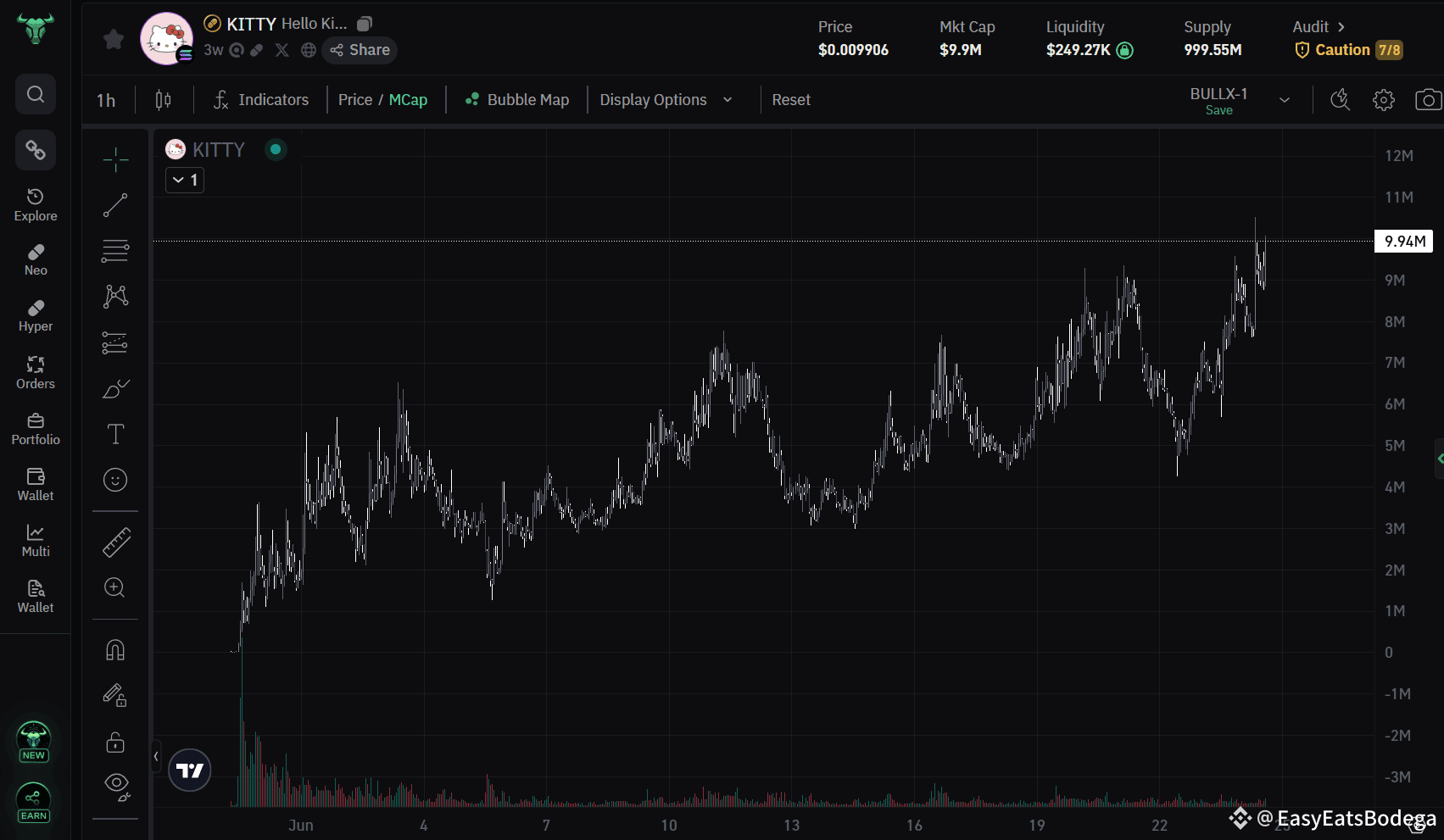Open the Wallet tracker below Multi
Image resolution: width=1444 pixels, height=840 pixels.
pyautogui.click(x=36, y=597)
